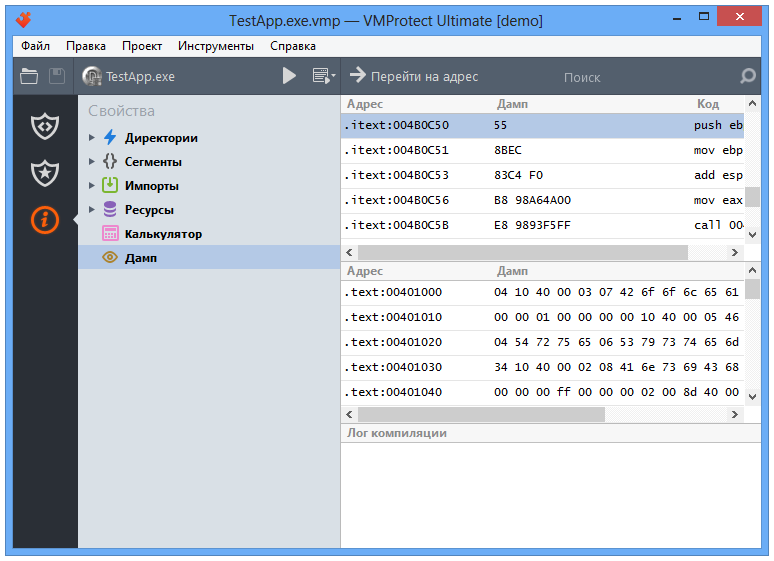Expand the Директории tree node
Screen dimensions: 774x561
coord(91,137)
